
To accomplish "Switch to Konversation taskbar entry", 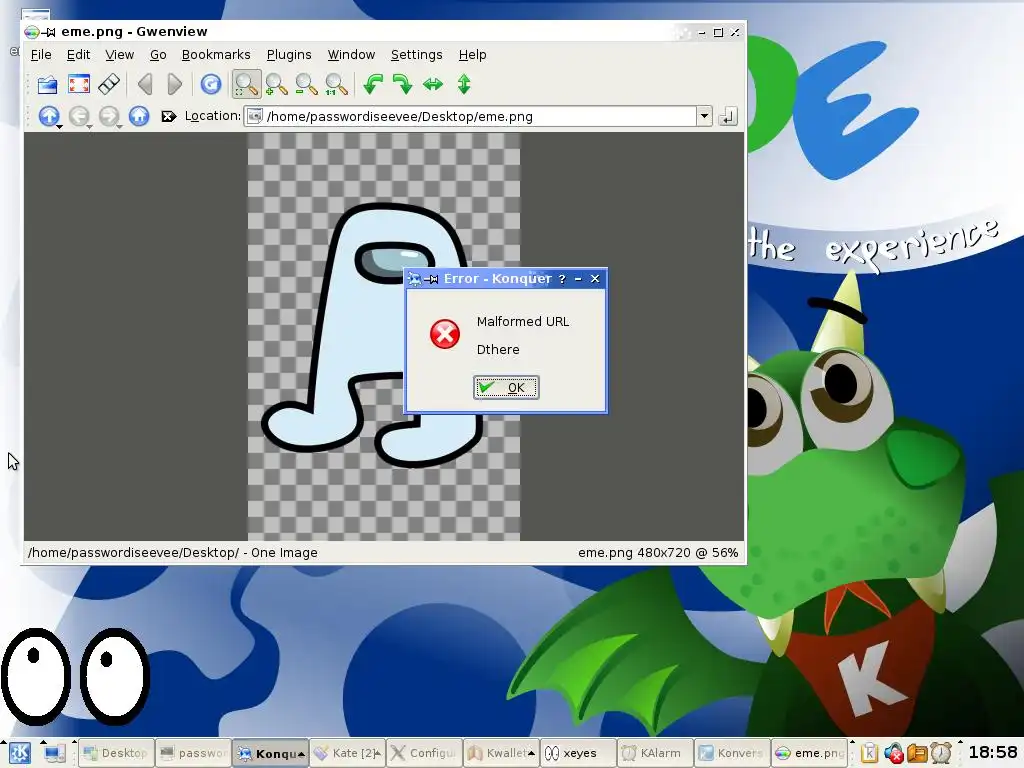I will [732, 753].
